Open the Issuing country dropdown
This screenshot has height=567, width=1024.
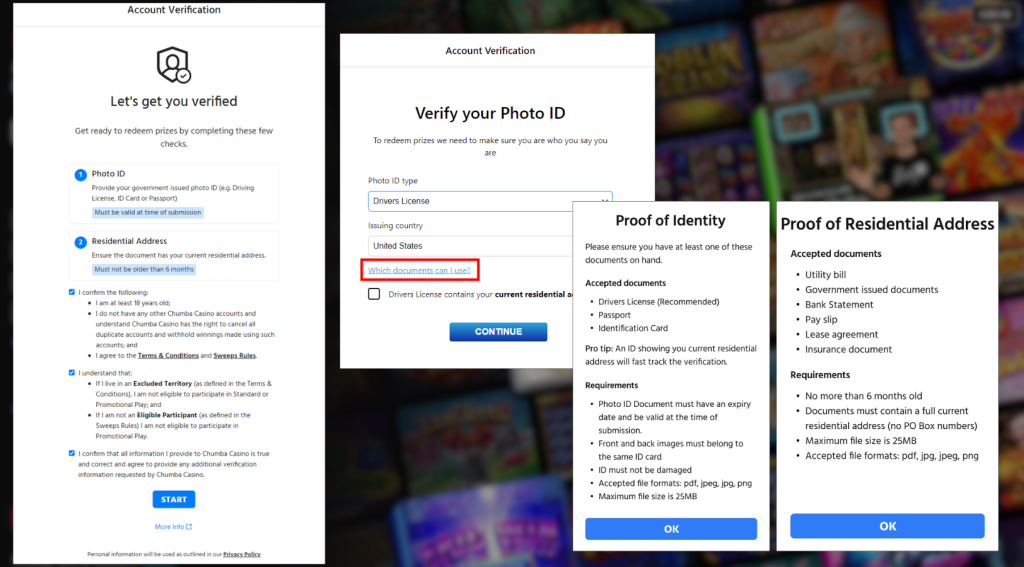[x=470, y=246]
